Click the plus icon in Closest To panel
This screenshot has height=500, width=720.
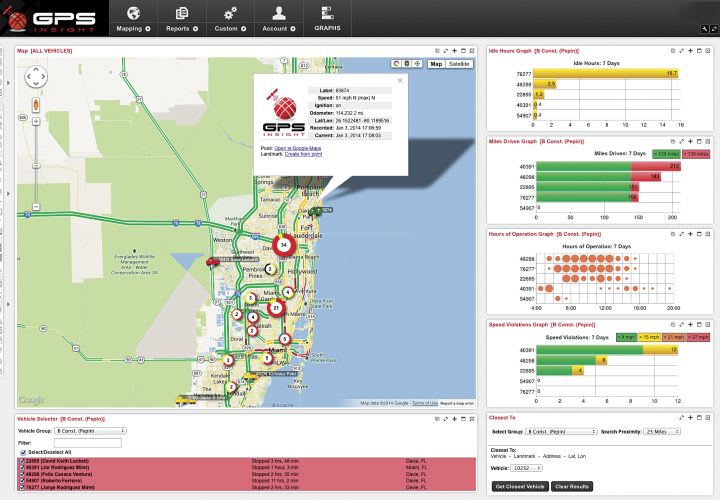pos(690,418)
